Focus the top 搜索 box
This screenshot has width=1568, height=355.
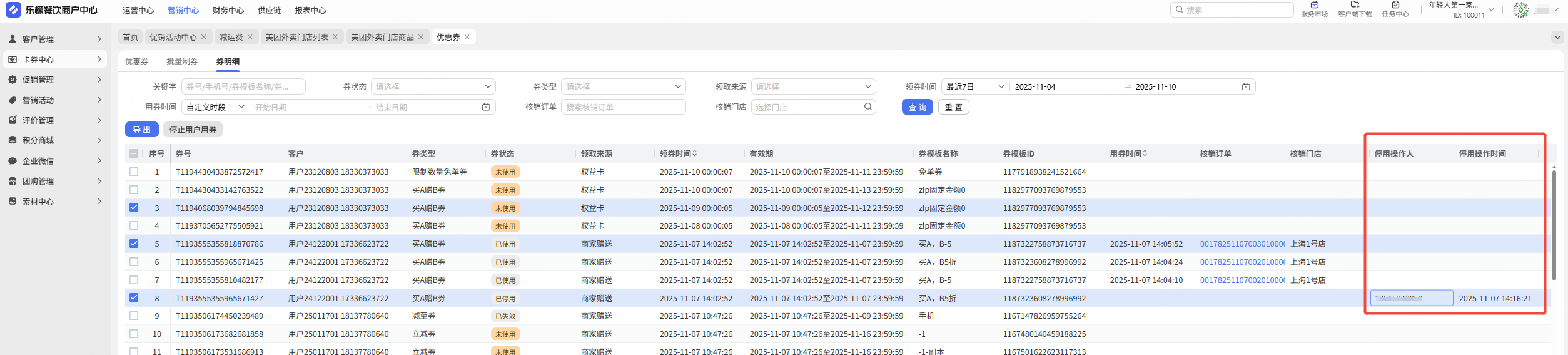[1232, 10]
